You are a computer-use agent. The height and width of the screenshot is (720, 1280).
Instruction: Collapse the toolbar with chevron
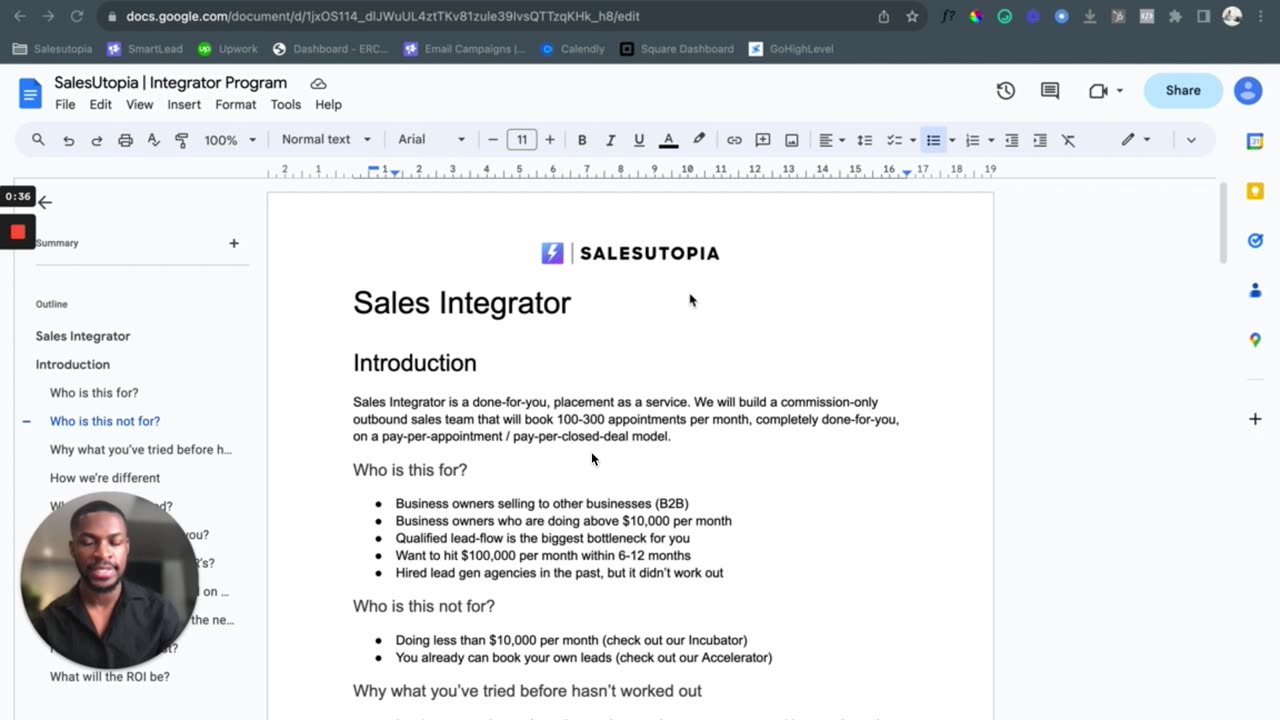click(1191, 140)
